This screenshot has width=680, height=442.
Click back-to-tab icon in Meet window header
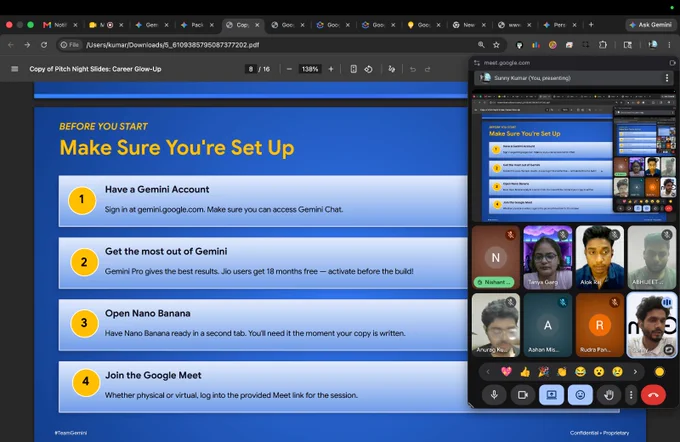click(672, 63)
